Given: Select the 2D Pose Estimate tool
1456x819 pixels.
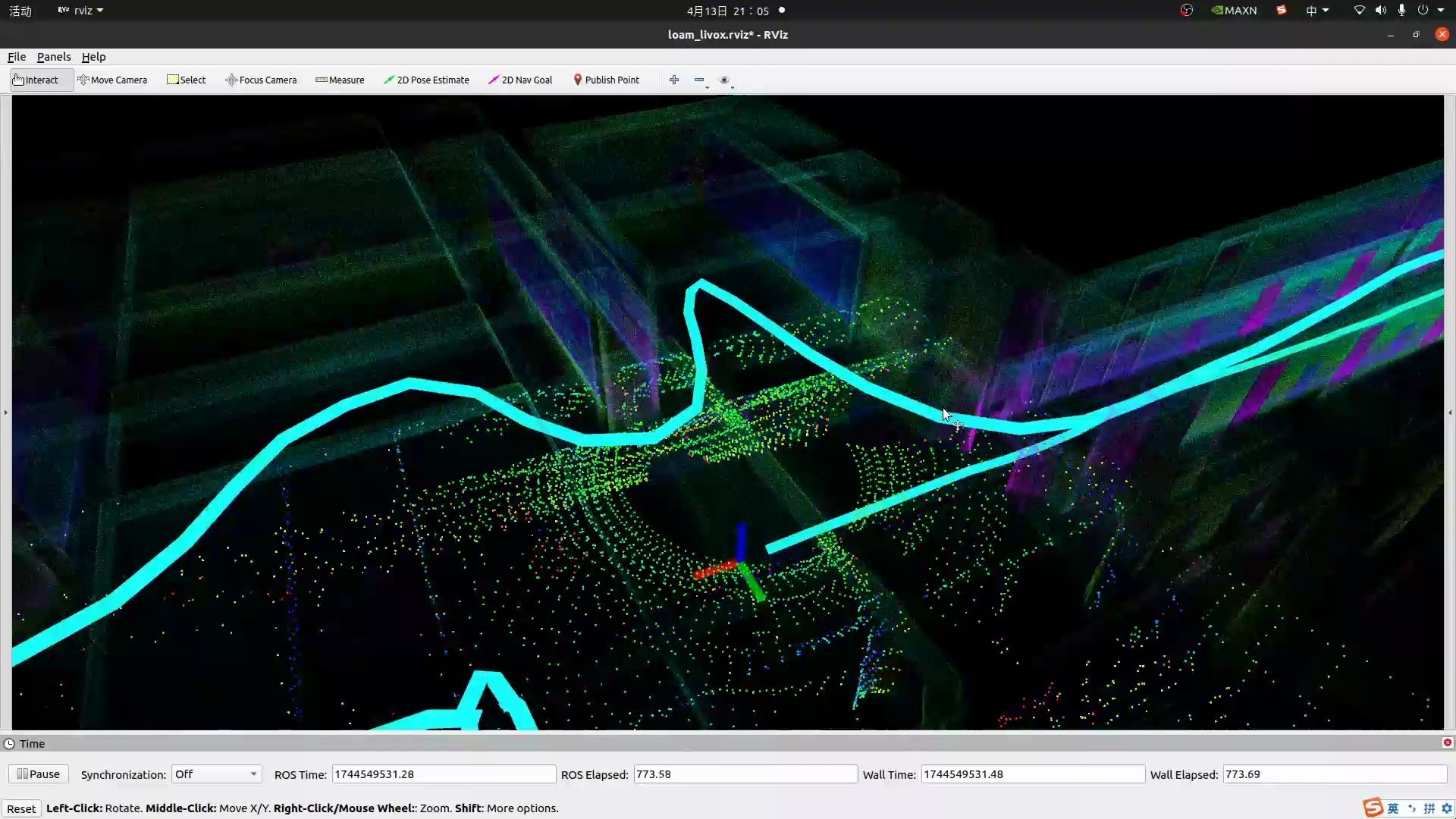Looking at the screenshot, I should 426,80.
